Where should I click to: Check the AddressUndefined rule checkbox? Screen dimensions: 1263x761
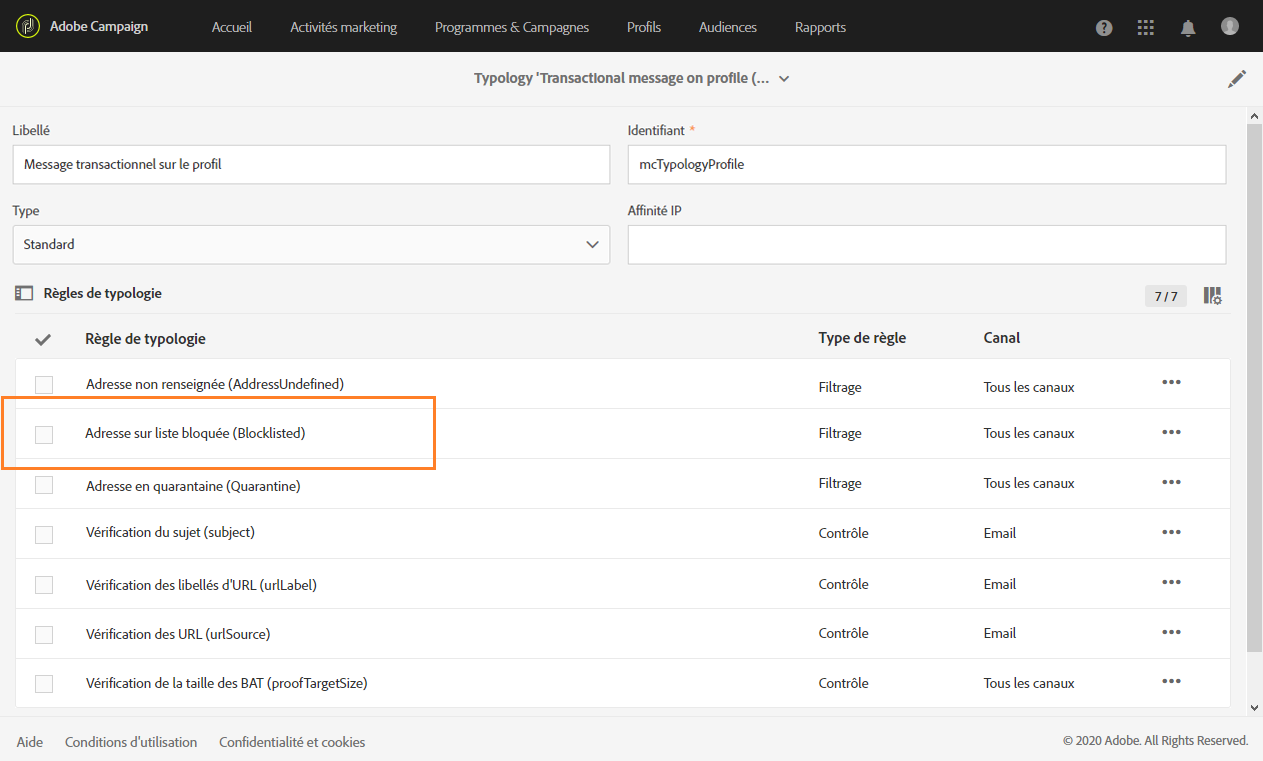point(44,384)
